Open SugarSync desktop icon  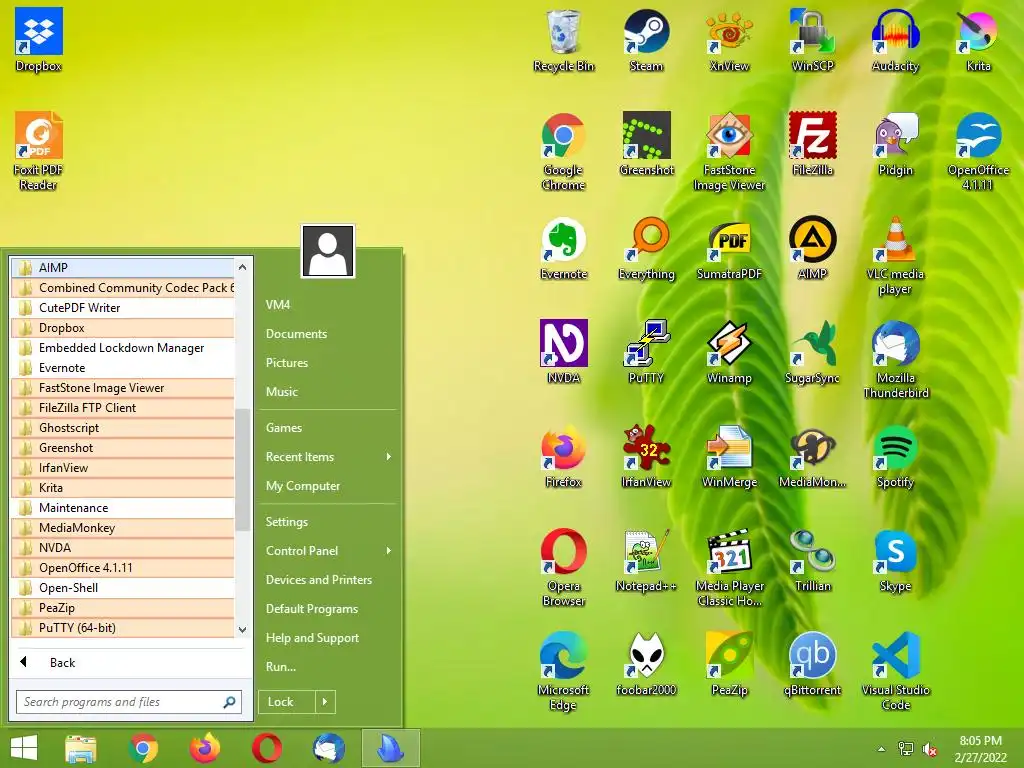[x=812, y=352]
